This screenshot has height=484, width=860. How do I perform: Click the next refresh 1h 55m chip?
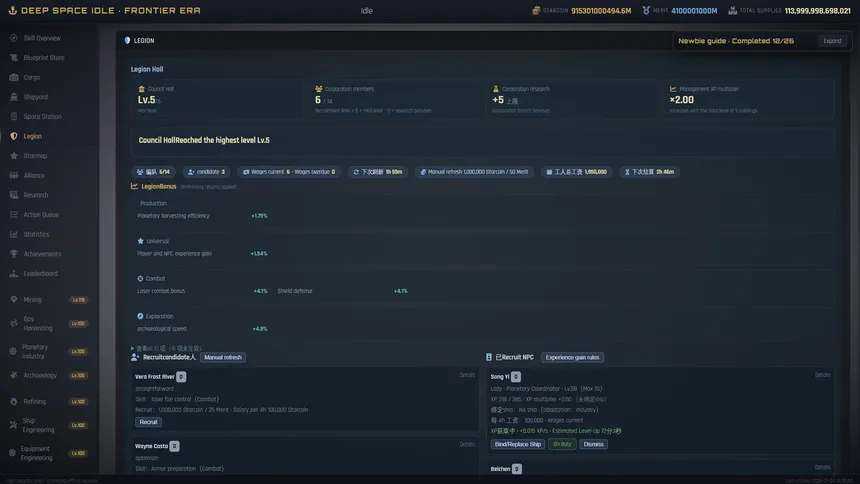tap(378, 172)
